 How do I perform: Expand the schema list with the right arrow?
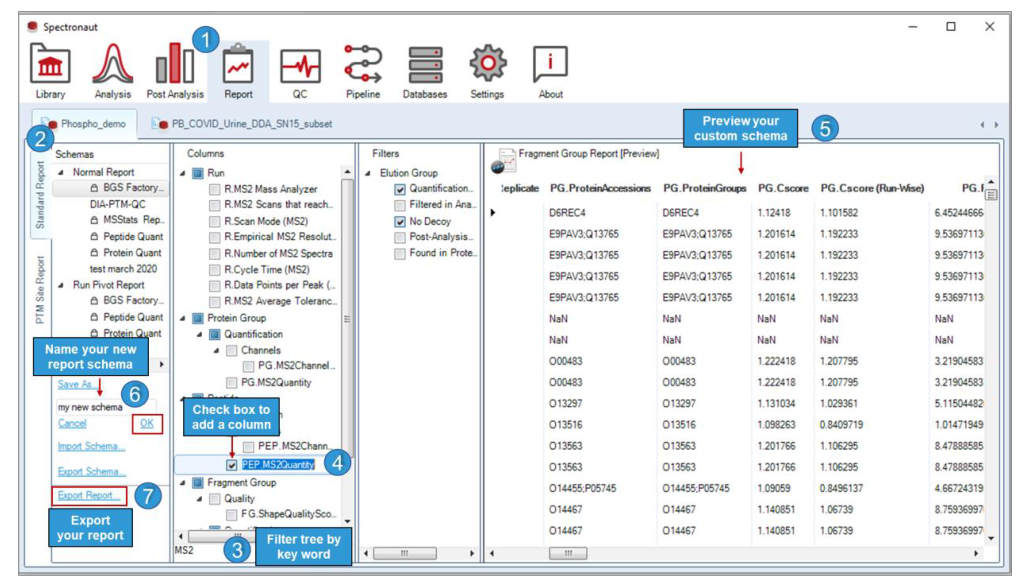(161, 364)
